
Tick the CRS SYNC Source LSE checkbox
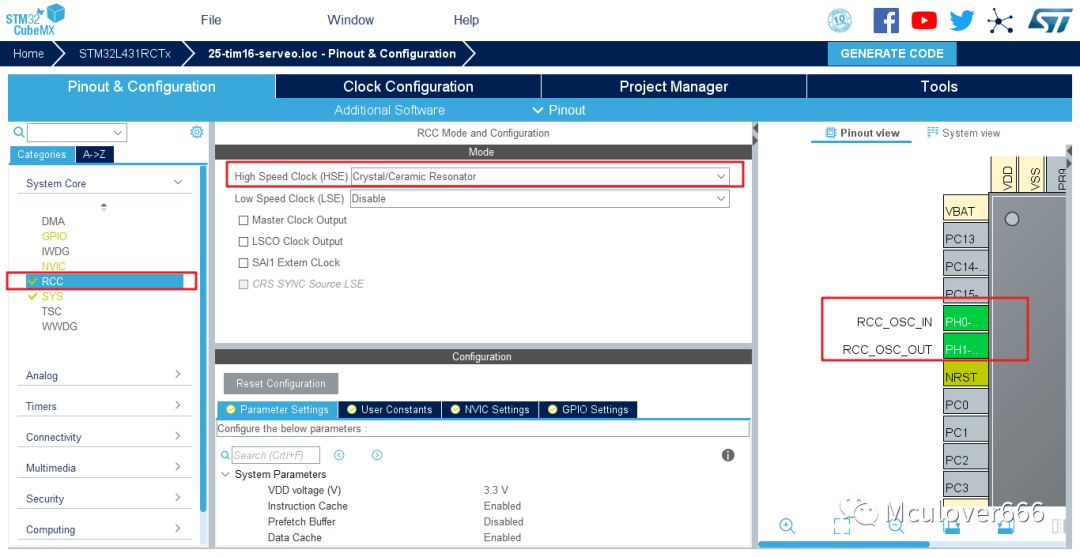243,284
